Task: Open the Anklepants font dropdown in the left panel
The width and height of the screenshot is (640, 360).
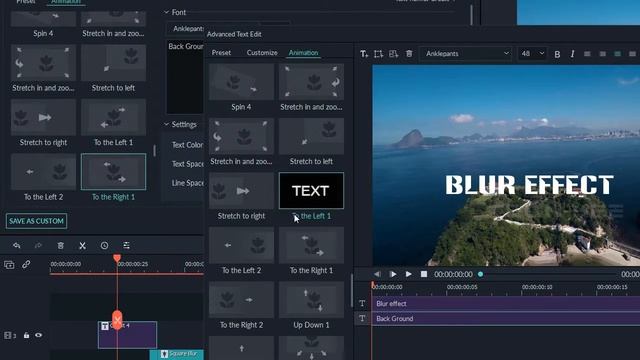Action: (x=185, y=29)
